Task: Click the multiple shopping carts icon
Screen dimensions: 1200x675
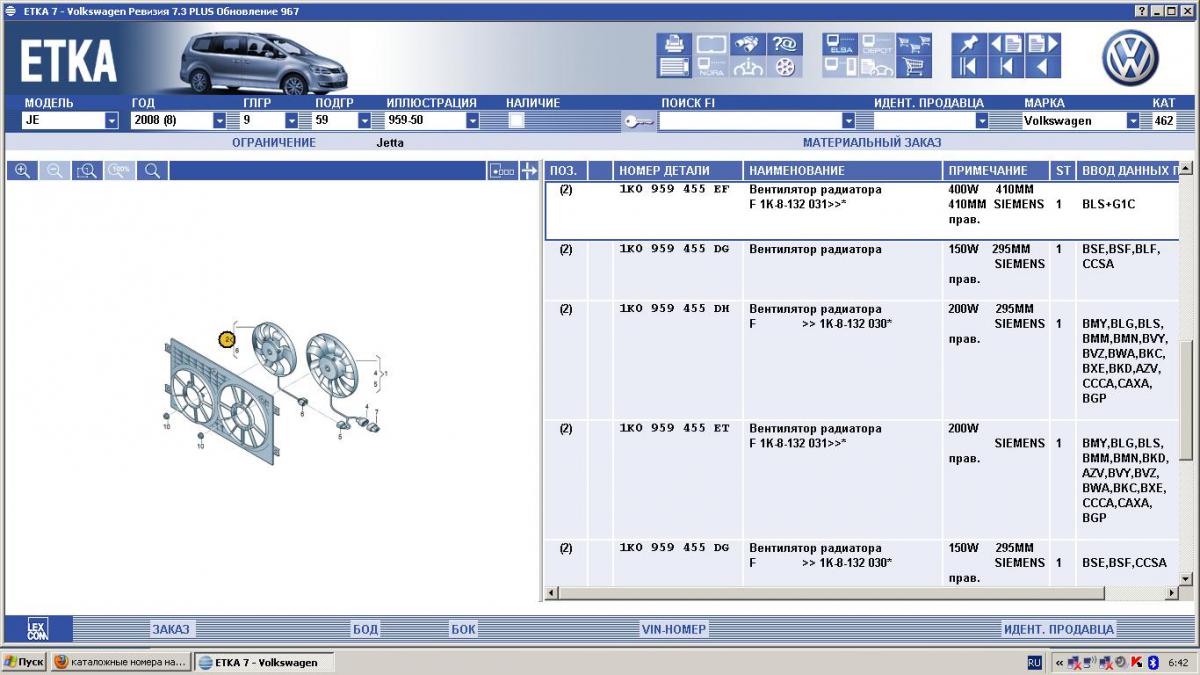Action: [x=913, y=44]
